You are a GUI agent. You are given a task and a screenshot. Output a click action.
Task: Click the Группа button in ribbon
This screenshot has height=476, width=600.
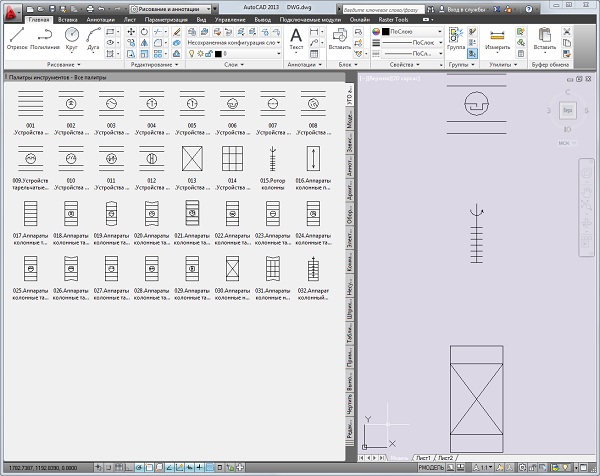(457, 38)
